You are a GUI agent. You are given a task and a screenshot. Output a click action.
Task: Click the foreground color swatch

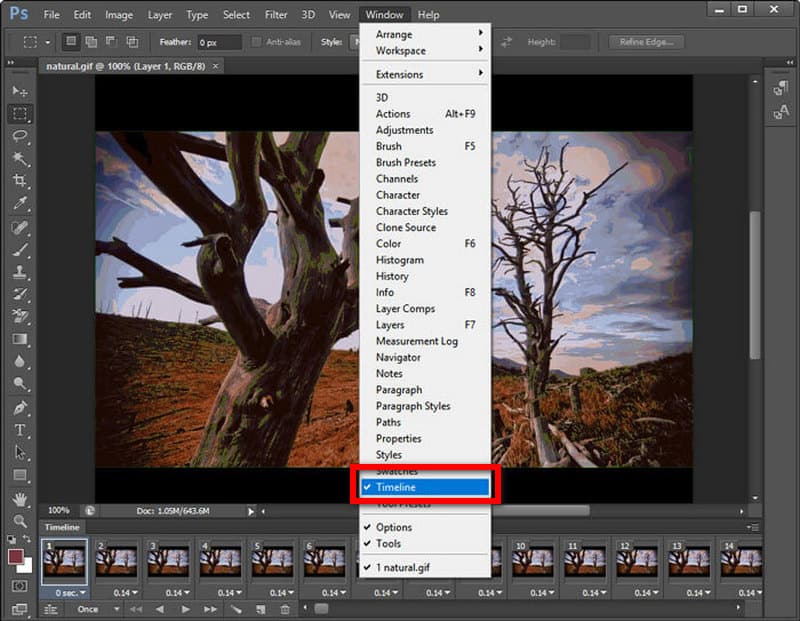16,555
